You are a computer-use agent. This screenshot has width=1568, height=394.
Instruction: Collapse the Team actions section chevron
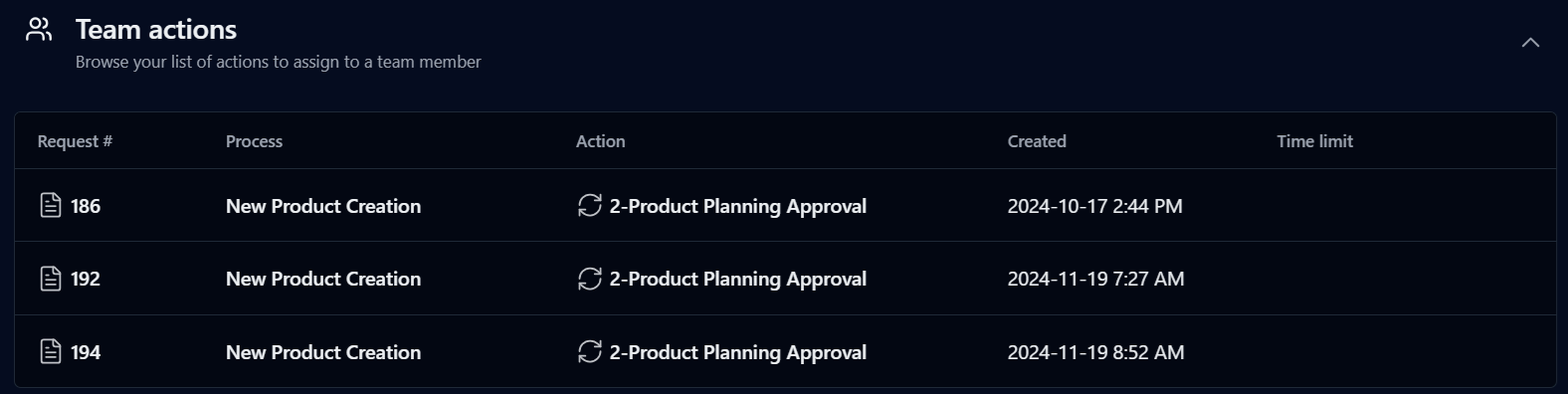pyautogui.click(x=1530, y=43)
